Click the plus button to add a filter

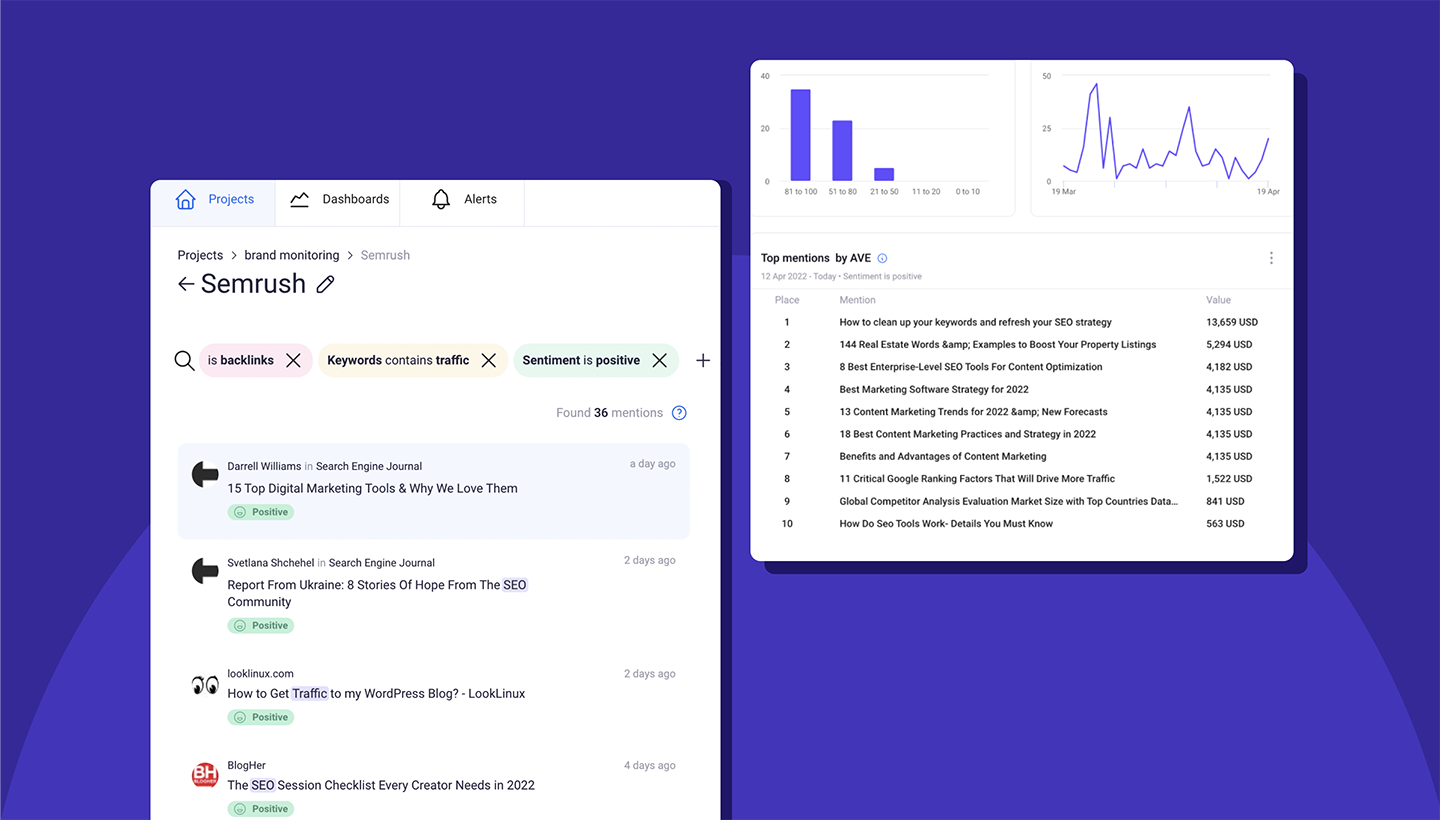click(703, 360)
